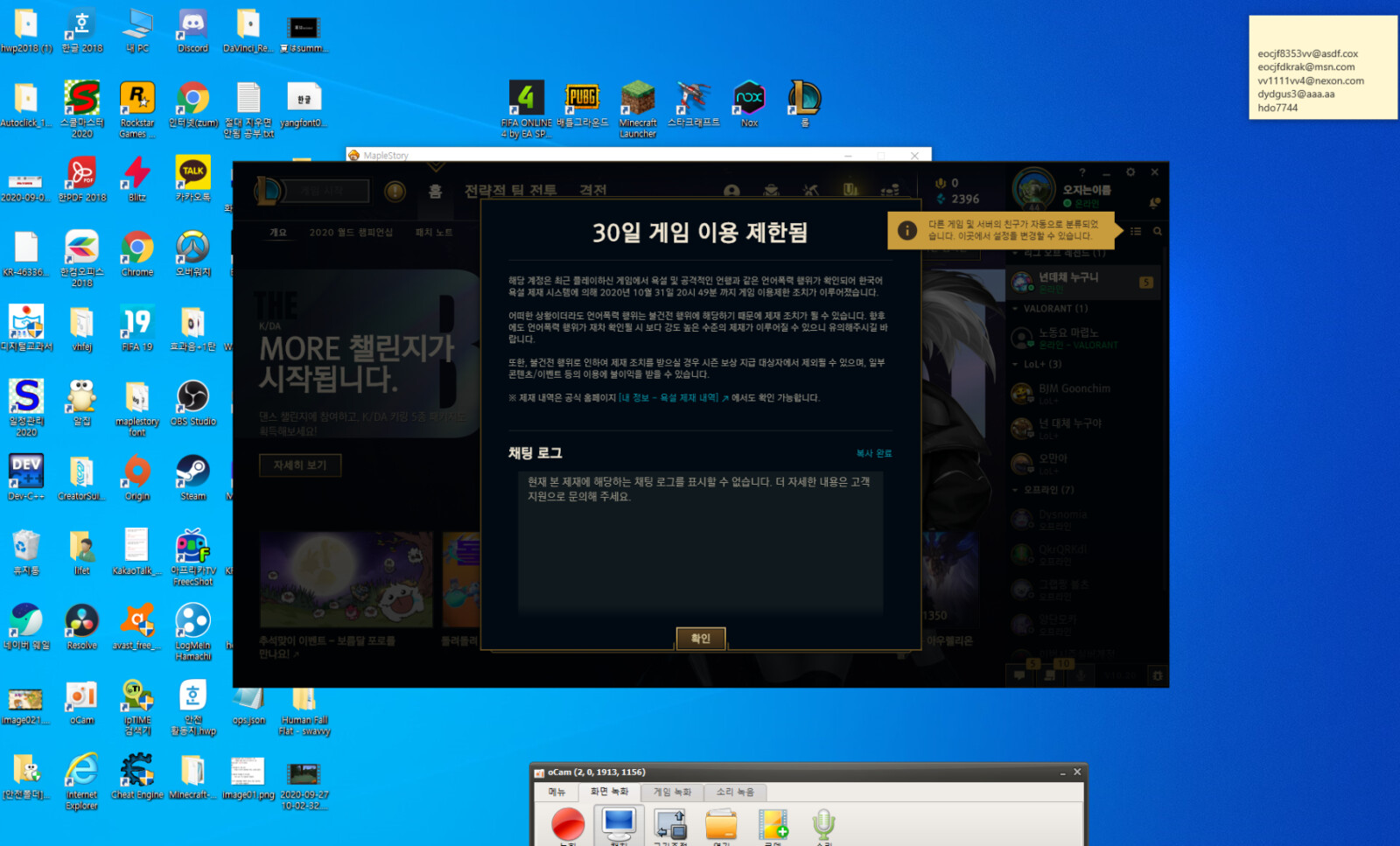
Task: Select friend 넌대체 누구니 in list
Action: (1085, 282)
